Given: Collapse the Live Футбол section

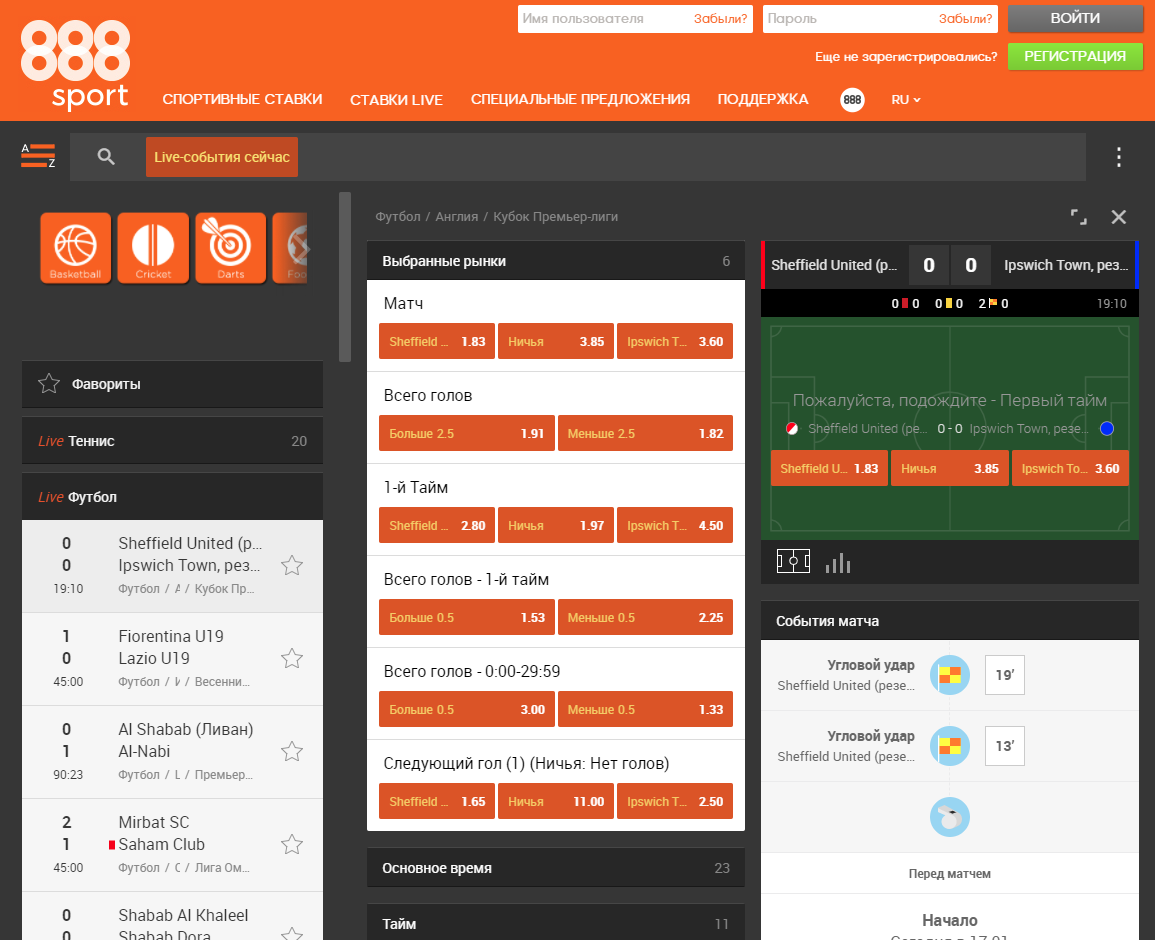Looking at the screenshot, I should 172,497.
